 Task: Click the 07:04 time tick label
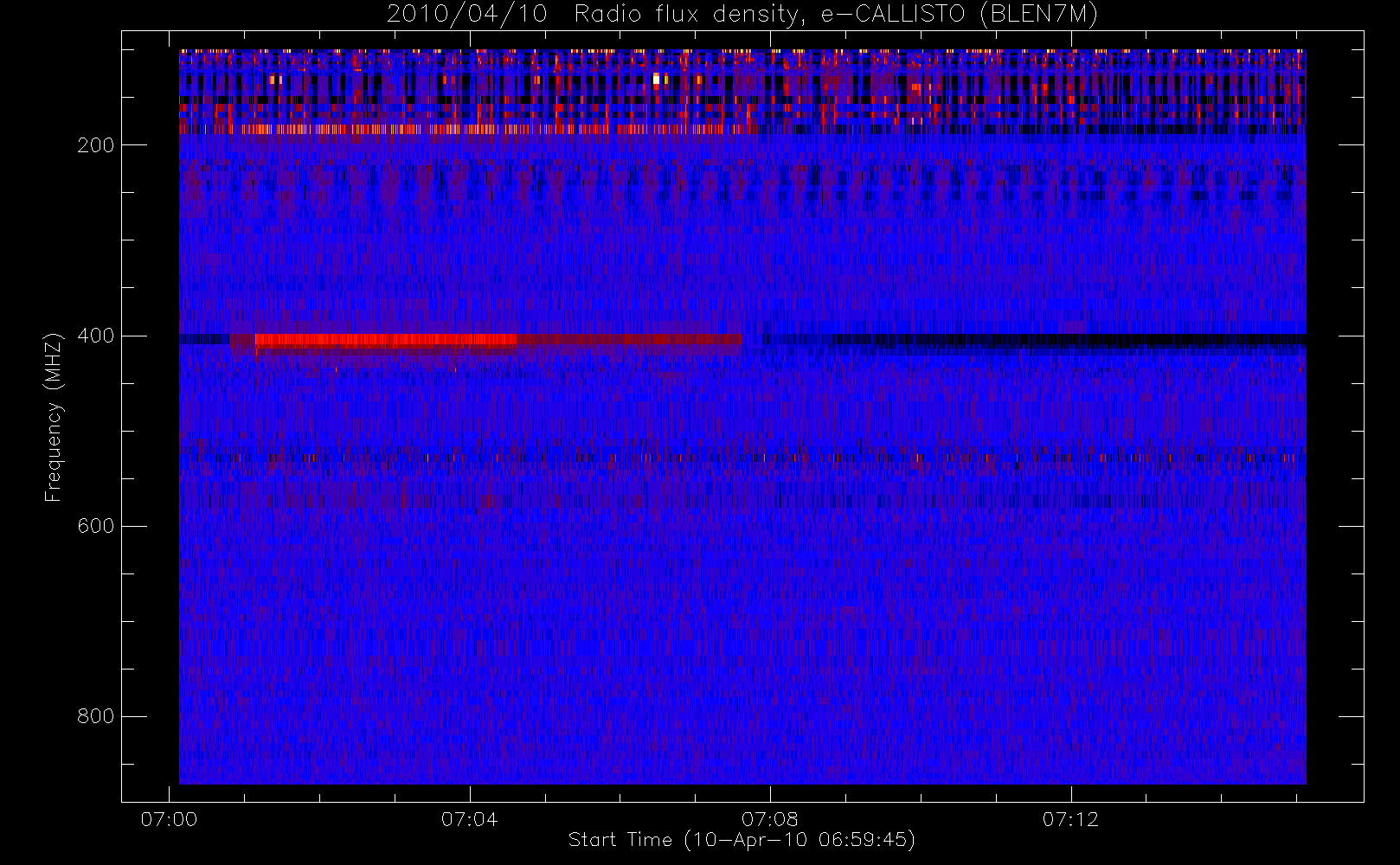click(469, 819)
